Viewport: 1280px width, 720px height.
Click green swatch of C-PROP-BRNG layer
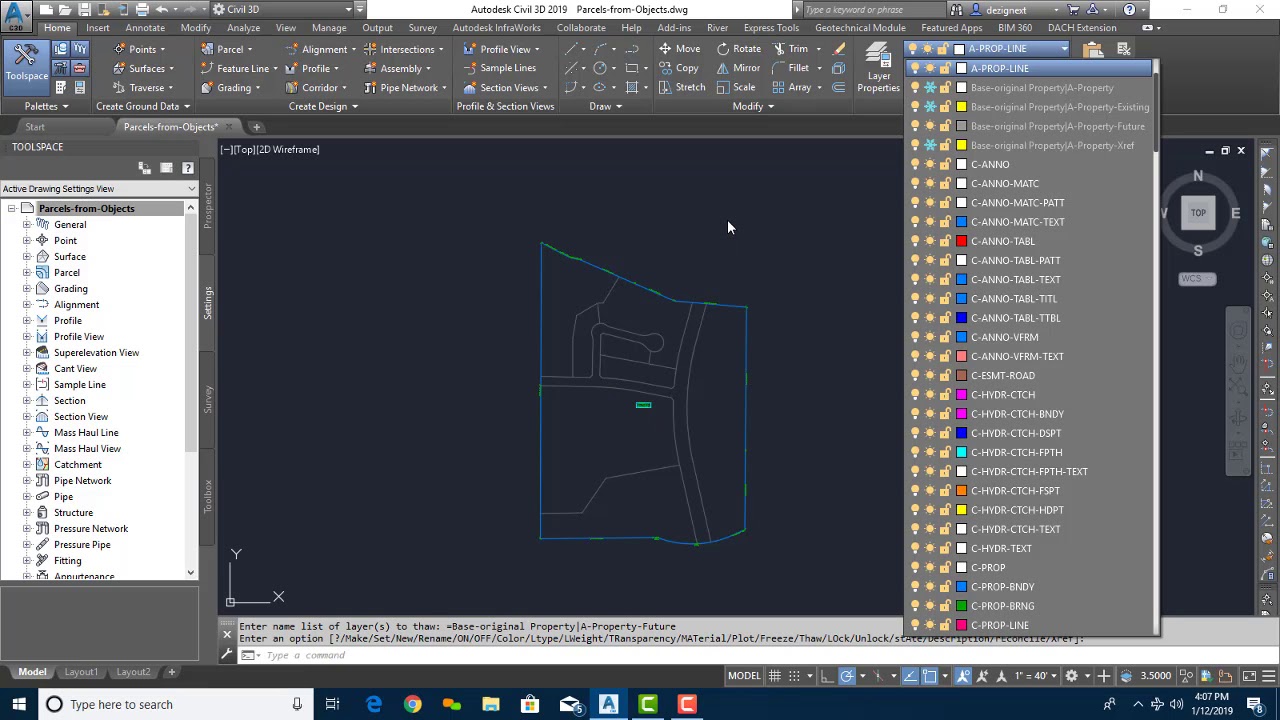point(961,606)
